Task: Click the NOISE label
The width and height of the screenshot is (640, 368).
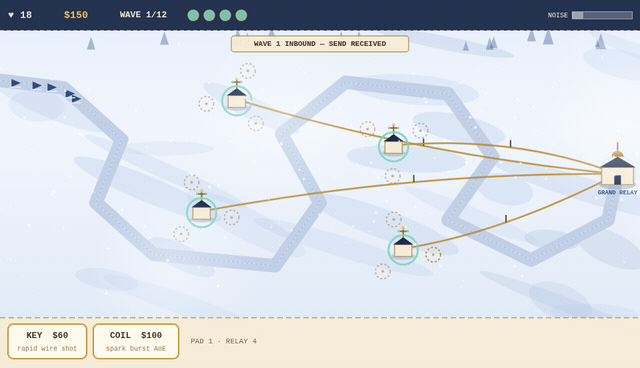Action: tap(558, 15)
